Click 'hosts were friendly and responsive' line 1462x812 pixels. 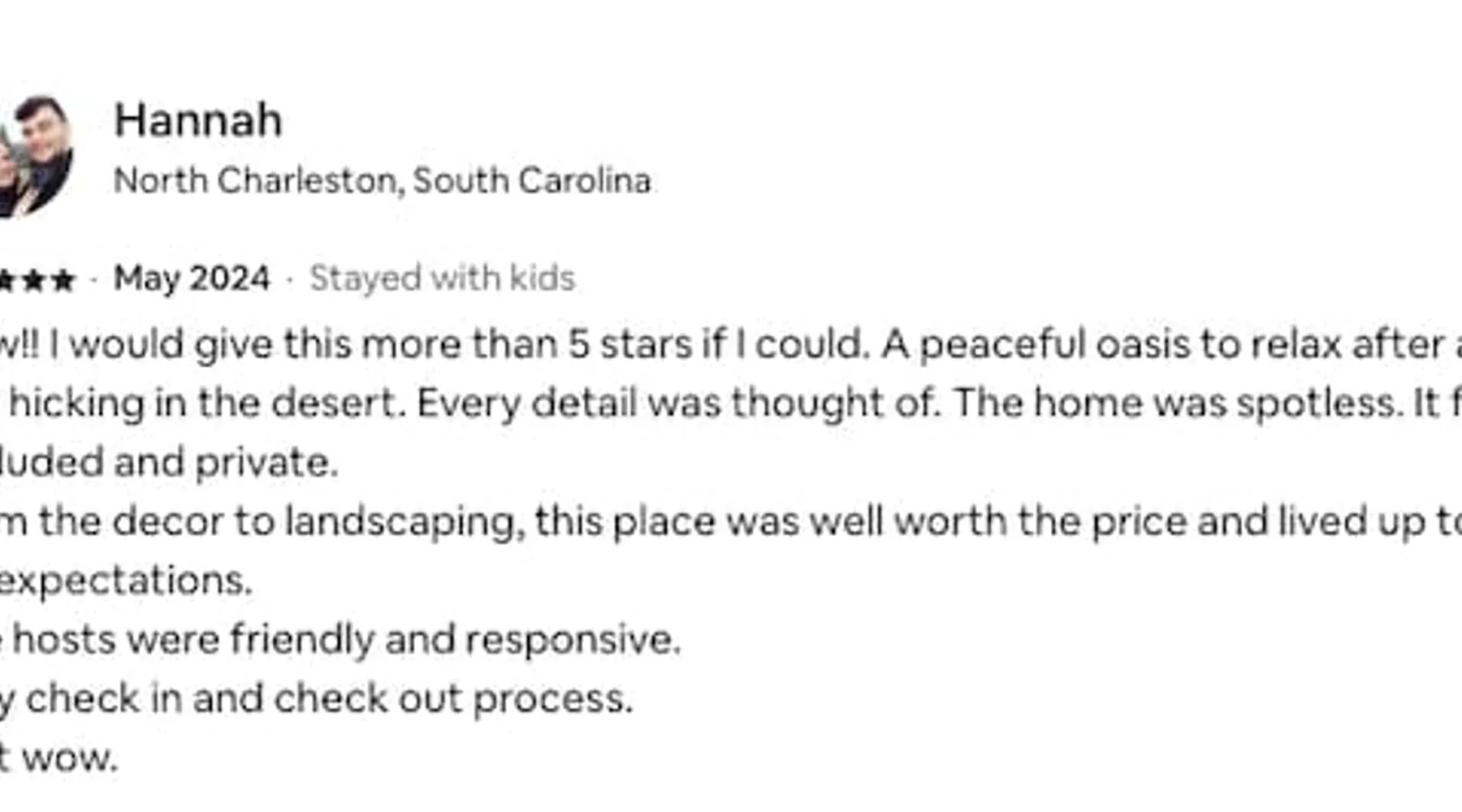coord(346,639)
